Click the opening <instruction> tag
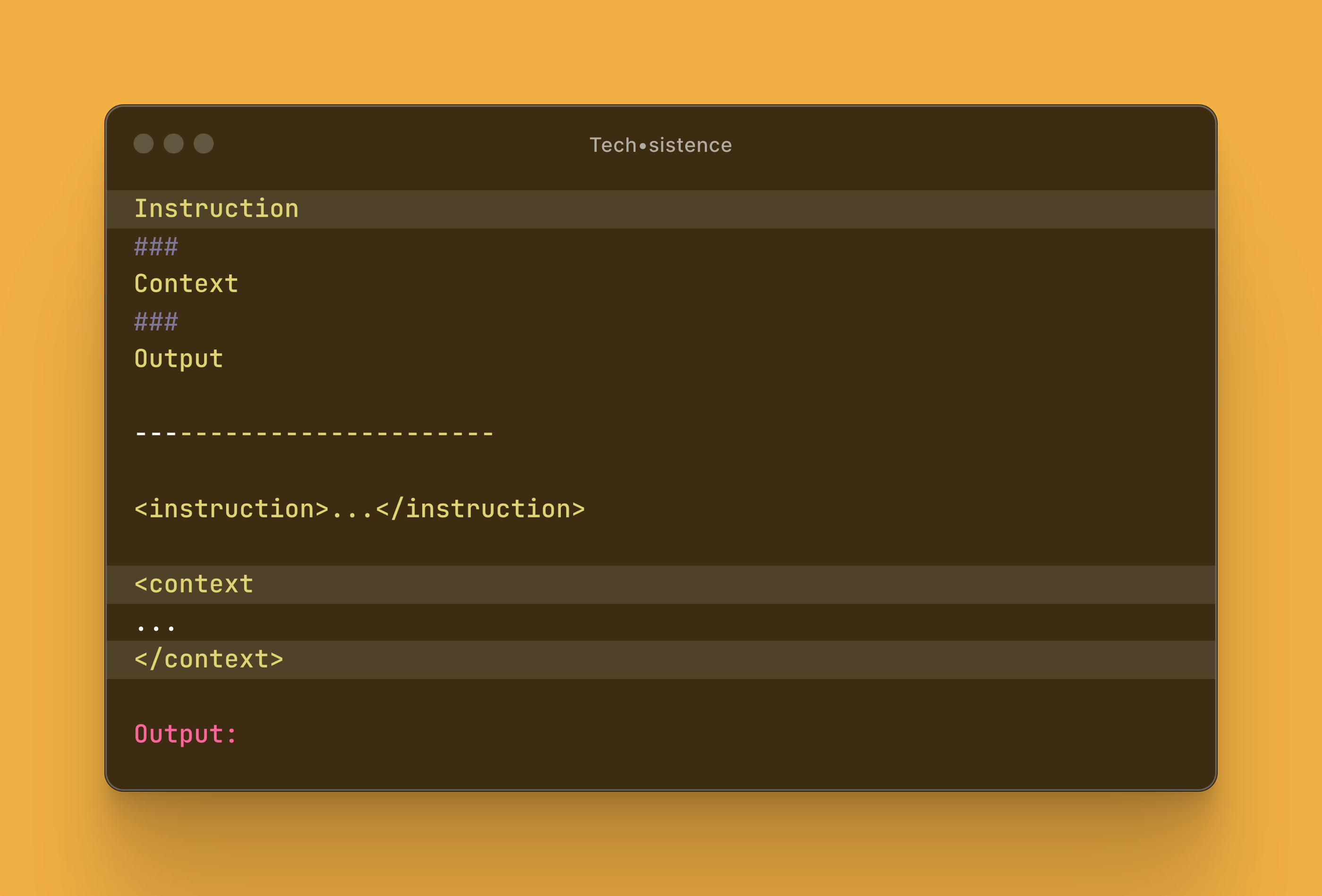The height and width of the screenshot is (896, 1322). coord(231,509)
